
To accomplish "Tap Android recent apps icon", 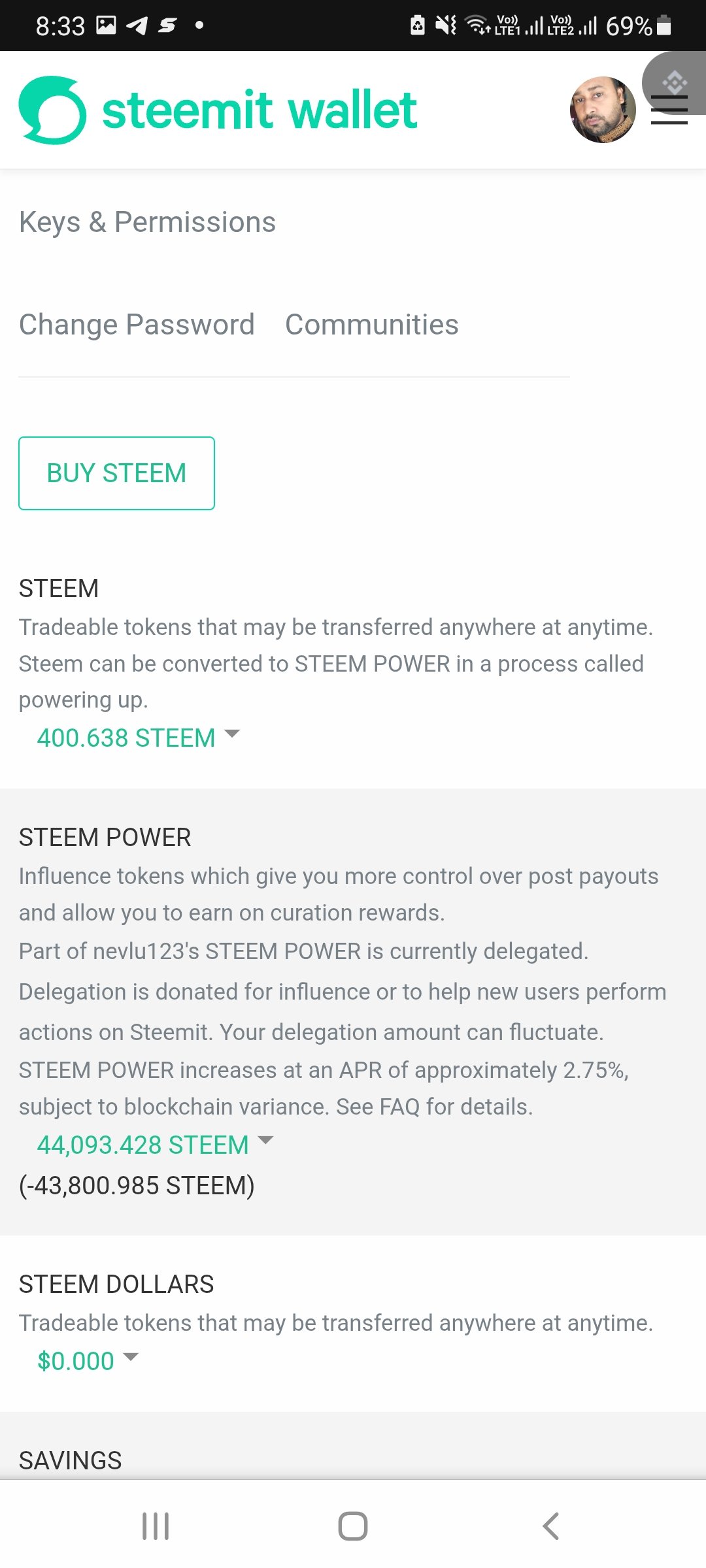I will point(156,1526).
